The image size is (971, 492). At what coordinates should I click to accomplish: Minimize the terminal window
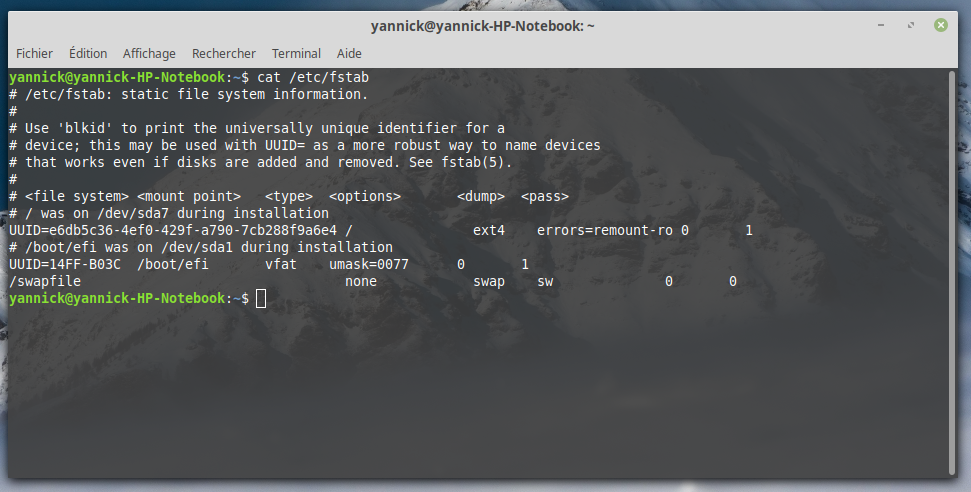883,25
